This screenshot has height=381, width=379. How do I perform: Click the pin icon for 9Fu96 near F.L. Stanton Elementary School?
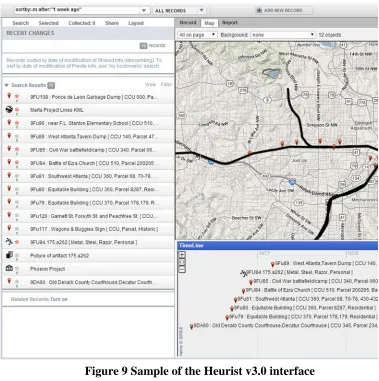[9, 123]
